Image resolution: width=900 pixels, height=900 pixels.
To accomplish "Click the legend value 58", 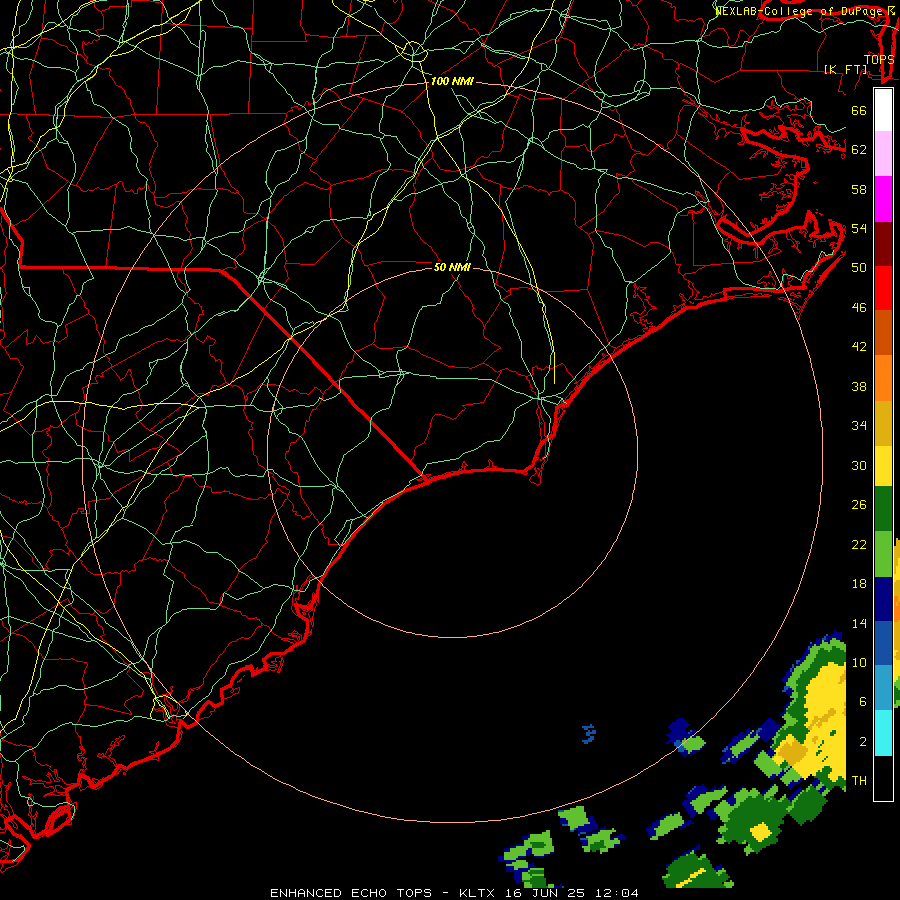I will point(859,189).
